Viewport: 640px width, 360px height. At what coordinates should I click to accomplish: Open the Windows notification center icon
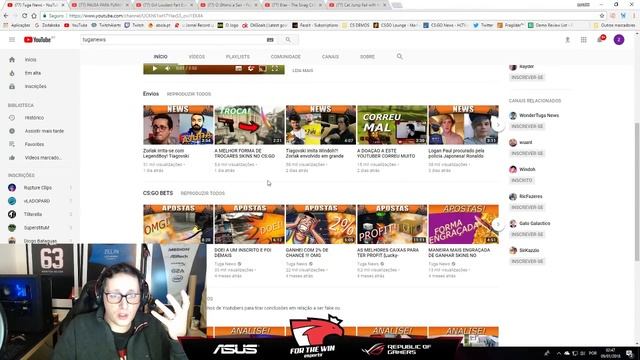tap(630, 353)
